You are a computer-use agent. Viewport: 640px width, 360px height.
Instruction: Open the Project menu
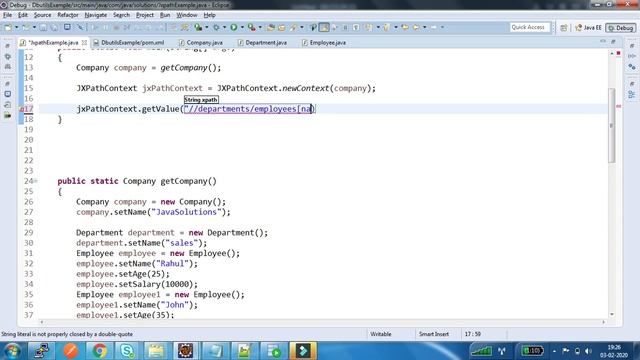click(x=145, y=15)
